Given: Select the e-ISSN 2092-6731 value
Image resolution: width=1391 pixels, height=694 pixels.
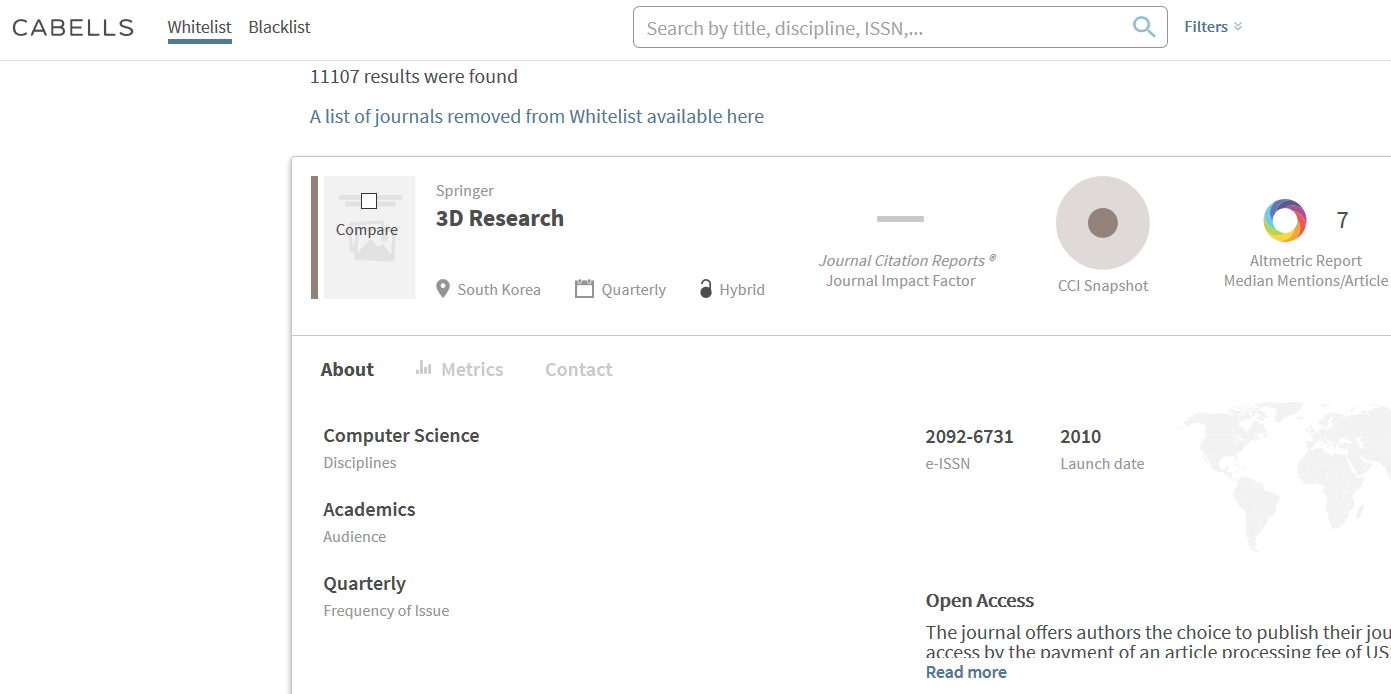Looking at the screenshot, I should click(x=969, y=437).
